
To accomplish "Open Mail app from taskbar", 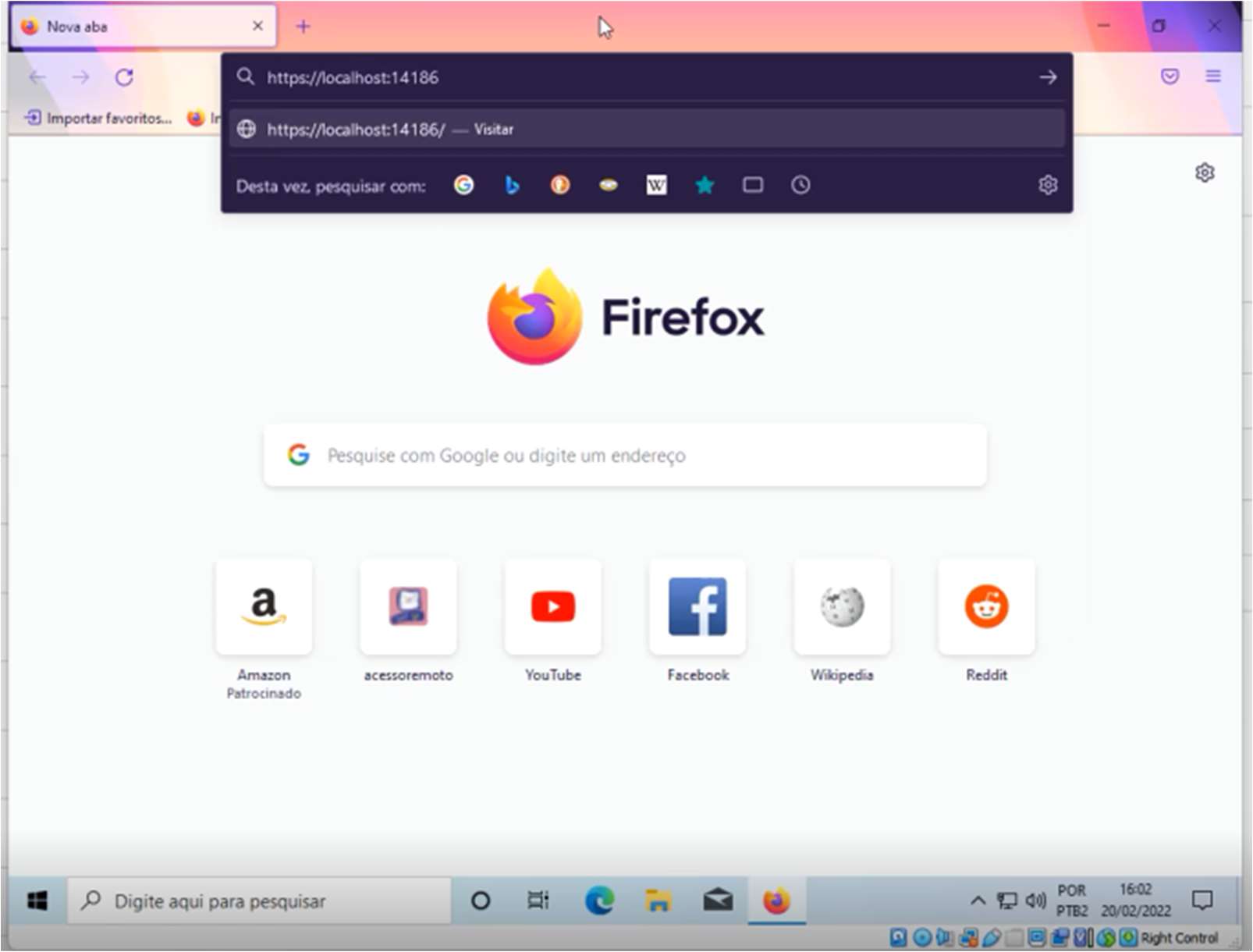I will click(x=718, y=901).
